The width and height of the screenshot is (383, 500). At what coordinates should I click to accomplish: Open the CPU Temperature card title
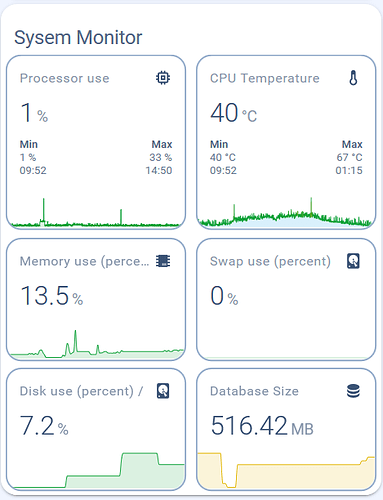coord(265,78)
